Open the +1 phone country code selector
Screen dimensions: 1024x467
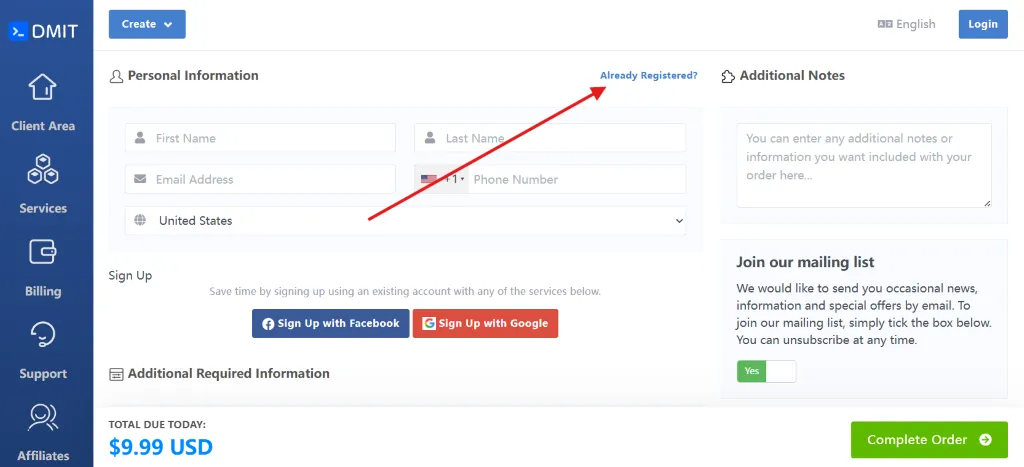[x=442, y=180]
